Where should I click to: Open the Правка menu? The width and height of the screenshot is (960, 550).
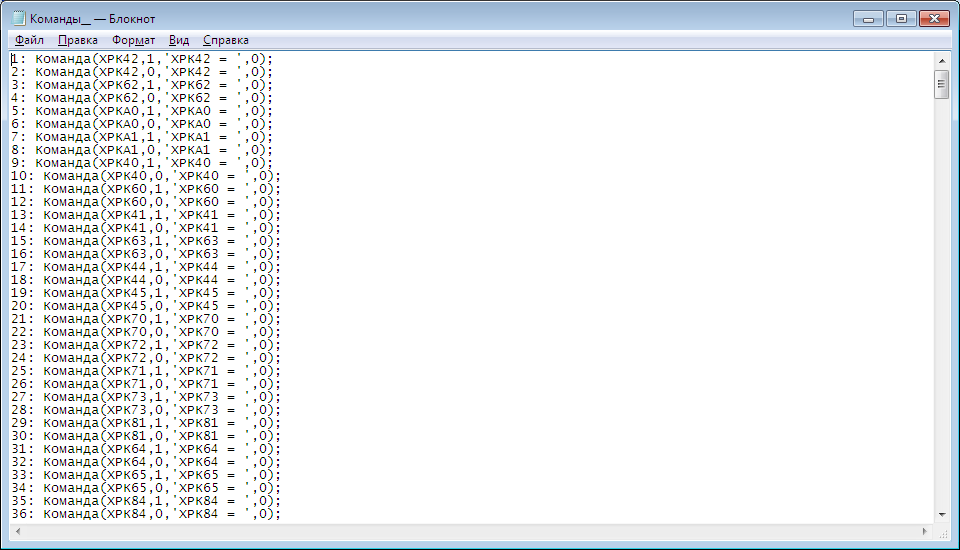78,40
